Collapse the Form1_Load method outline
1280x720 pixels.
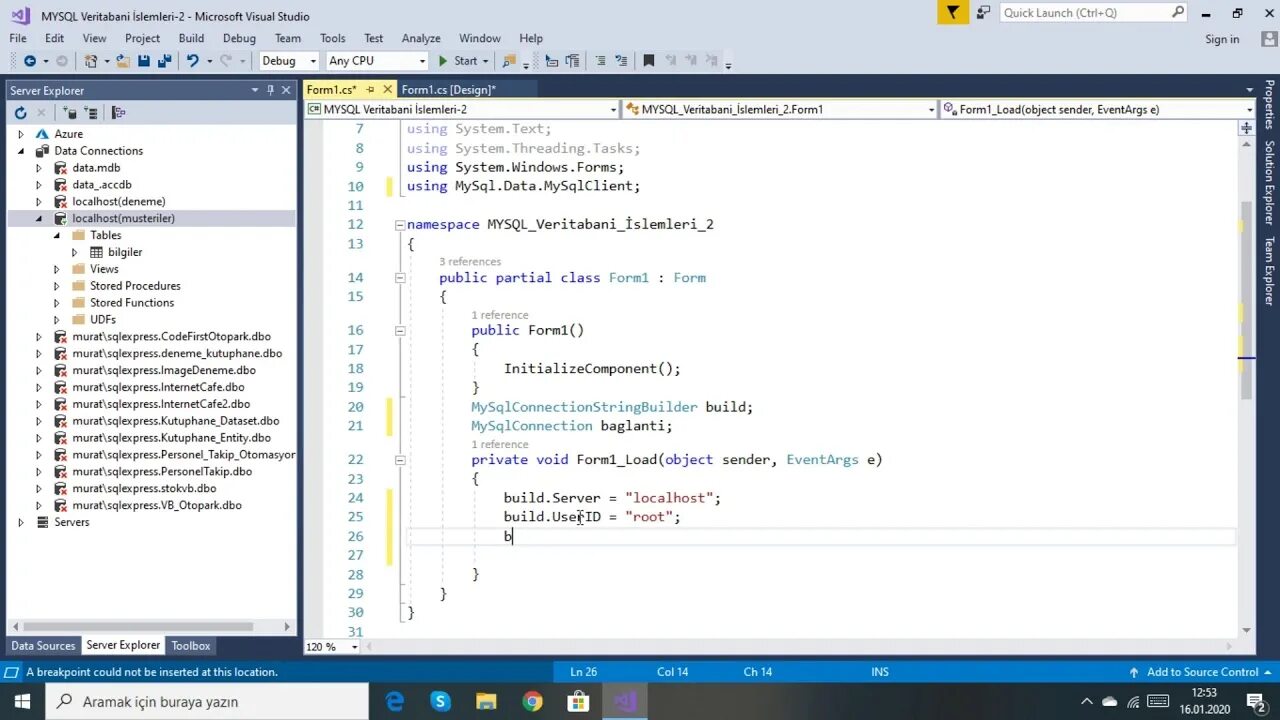pos(400,460)
